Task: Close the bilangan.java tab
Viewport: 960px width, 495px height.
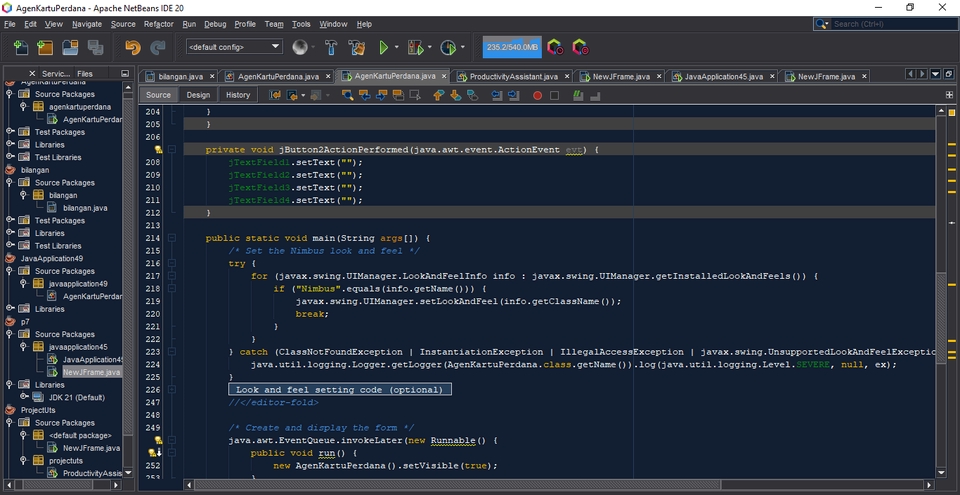Action: point(212,77)
